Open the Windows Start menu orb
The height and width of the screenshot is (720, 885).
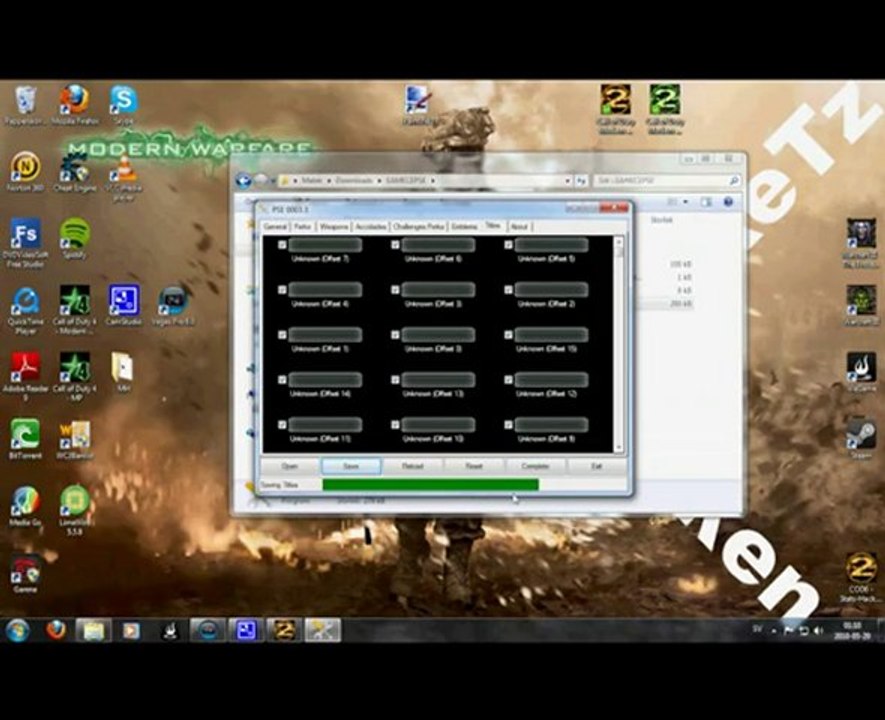tap(17, 630)
